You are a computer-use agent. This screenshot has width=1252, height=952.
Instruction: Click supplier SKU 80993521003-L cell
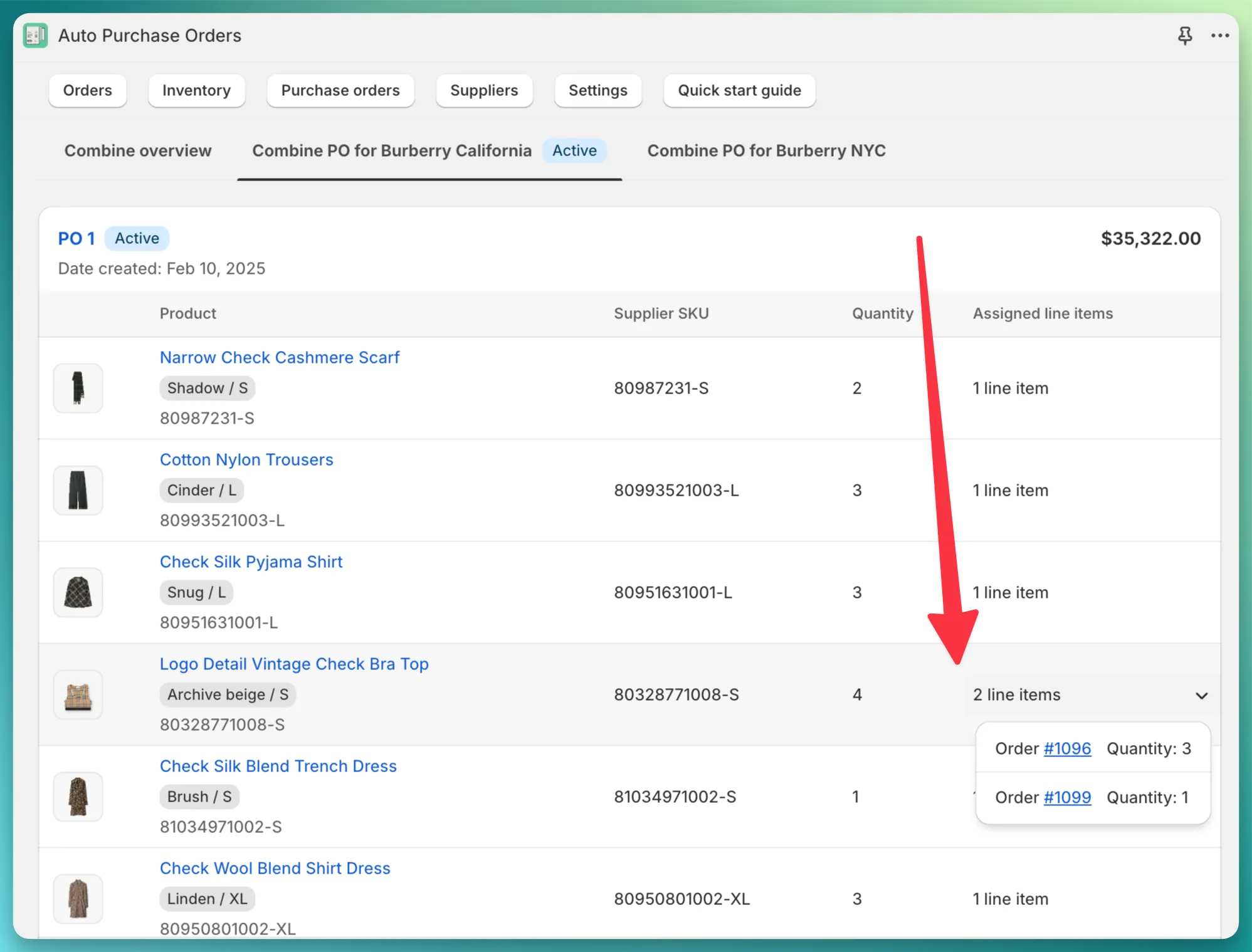676,491
